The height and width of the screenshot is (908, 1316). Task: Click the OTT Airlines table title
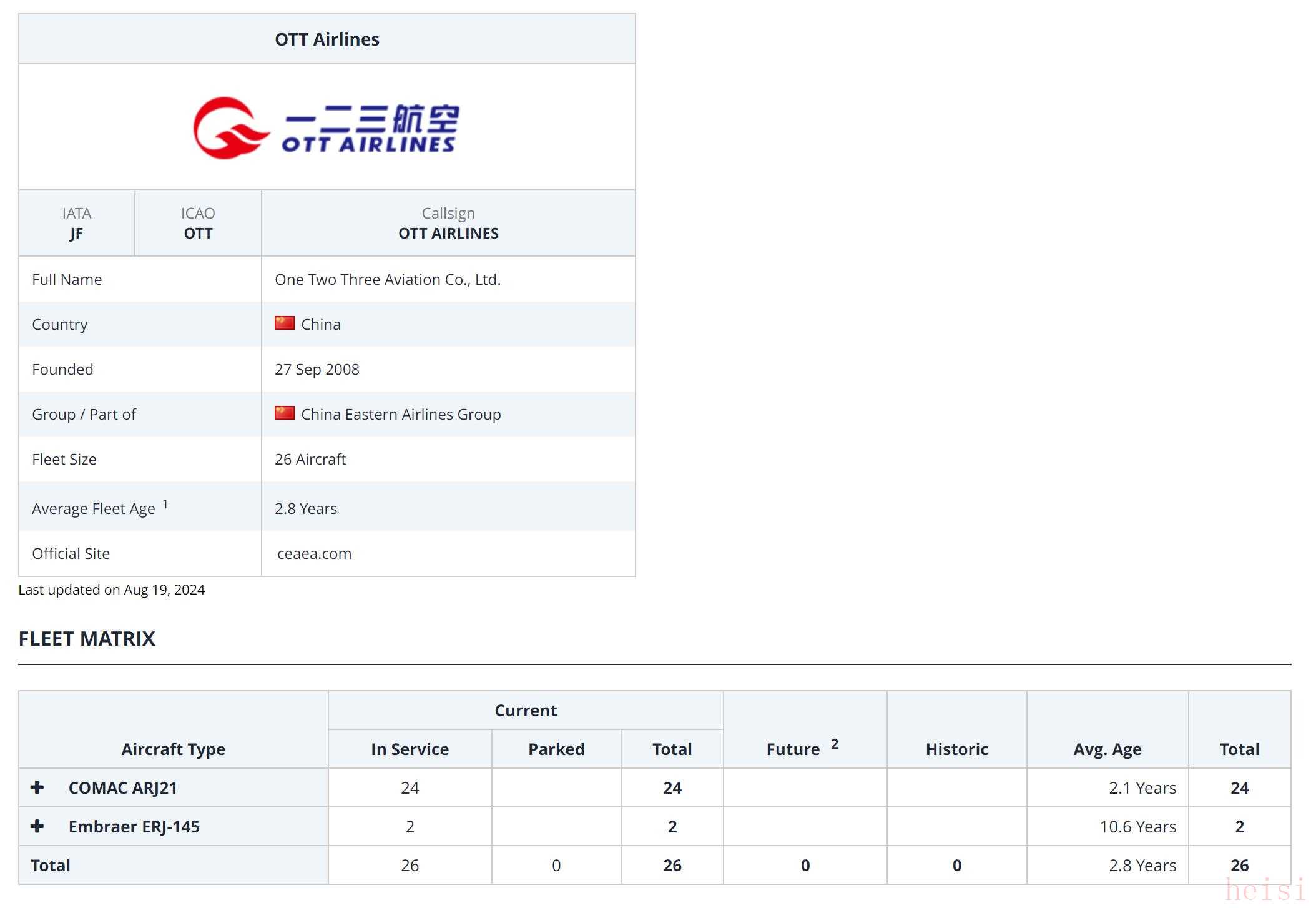(x=327, y=39)
